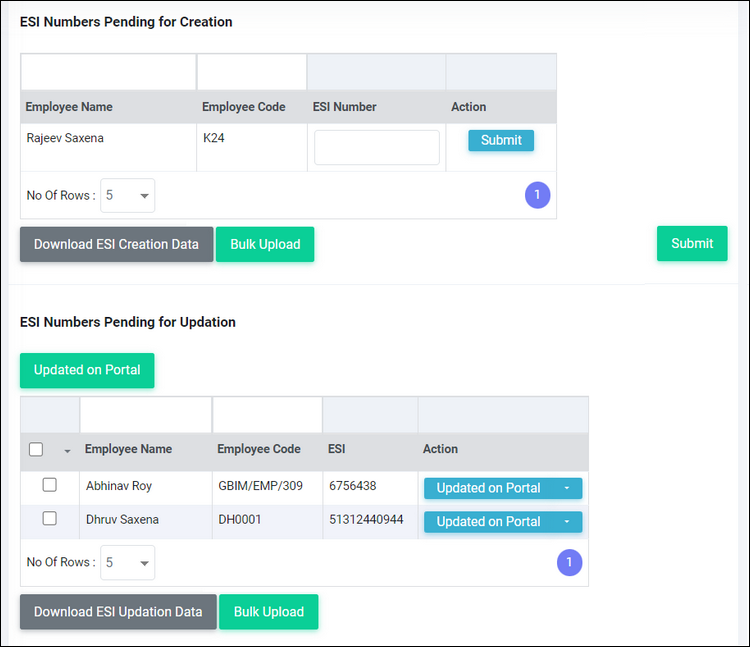Click blue Submit for Rajeev Saxena
750x647 pixels.
[501, 140]
